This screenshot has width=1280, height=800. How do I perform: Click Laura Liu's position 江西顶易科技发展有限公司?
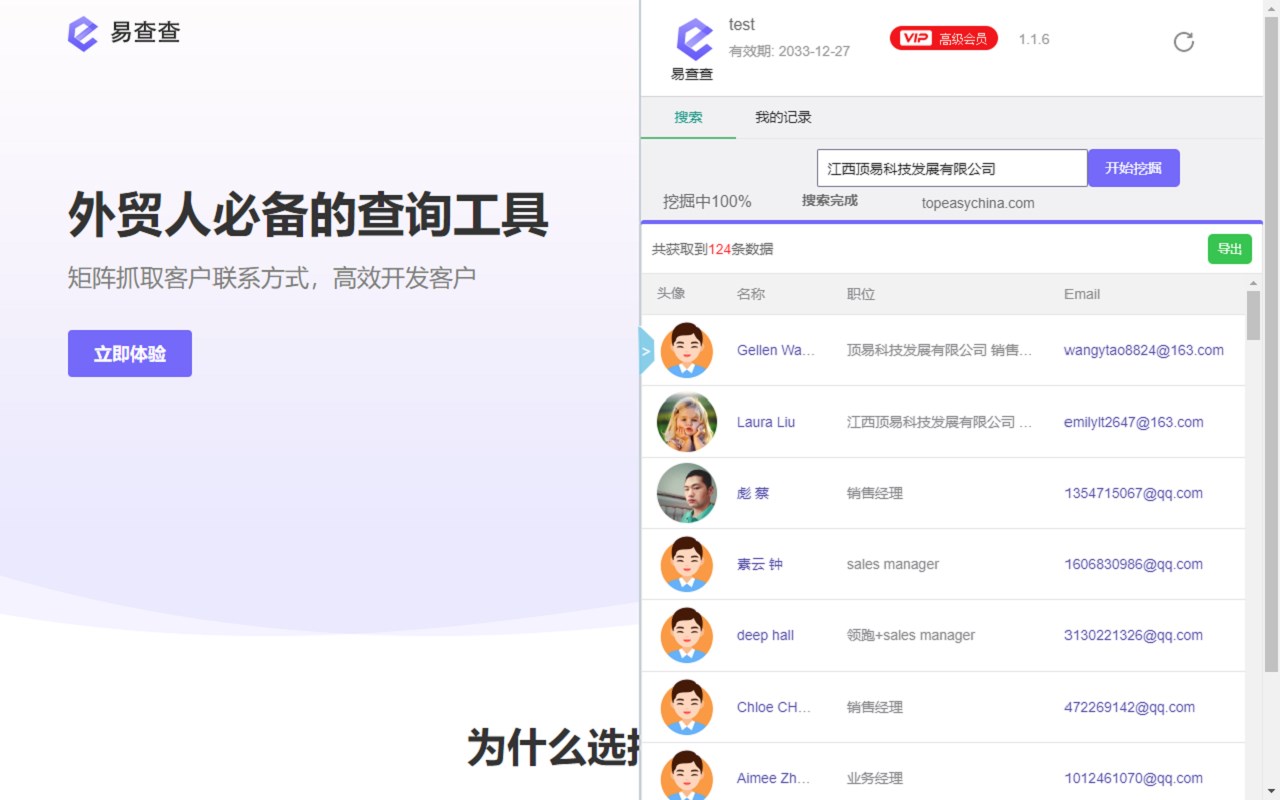(940, 422)
